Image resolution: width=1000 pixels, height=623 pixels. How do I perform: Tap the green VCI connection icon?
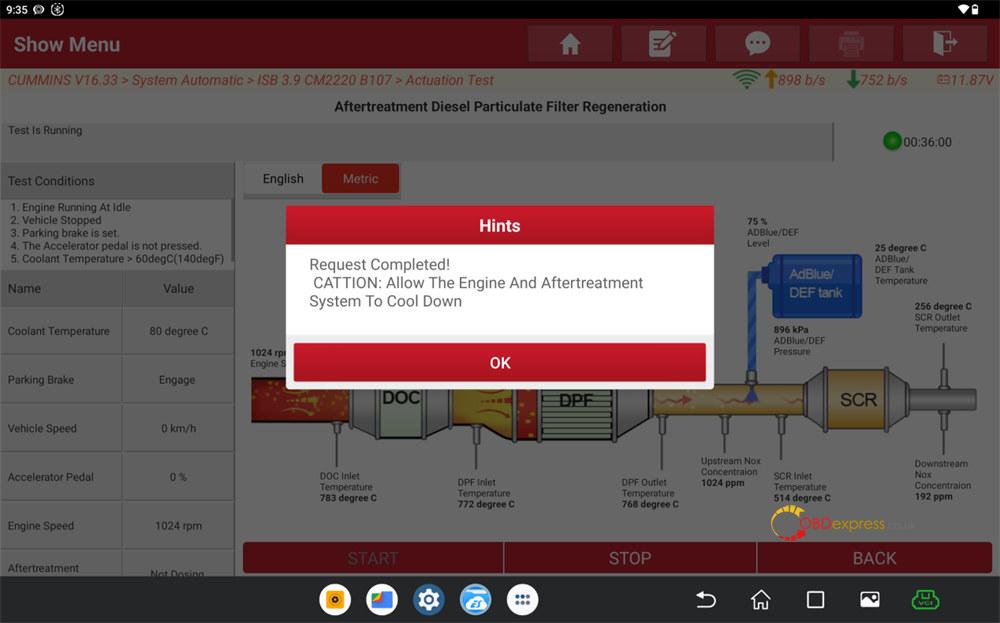click(925, 599)
